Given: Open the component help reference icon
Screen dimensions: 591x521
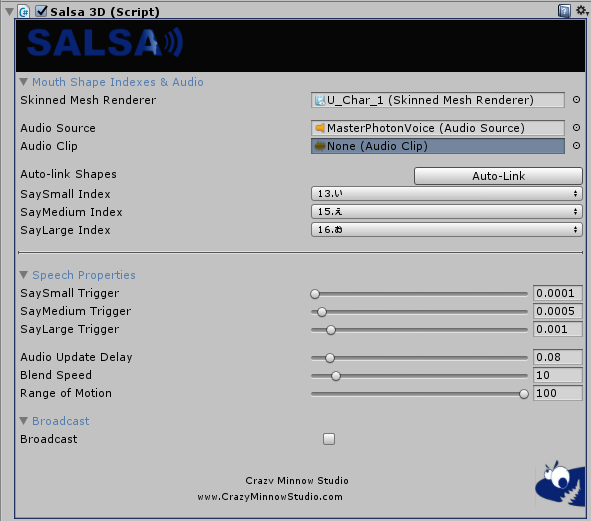Looking at the screenshot, I should [x=564, y=11].
